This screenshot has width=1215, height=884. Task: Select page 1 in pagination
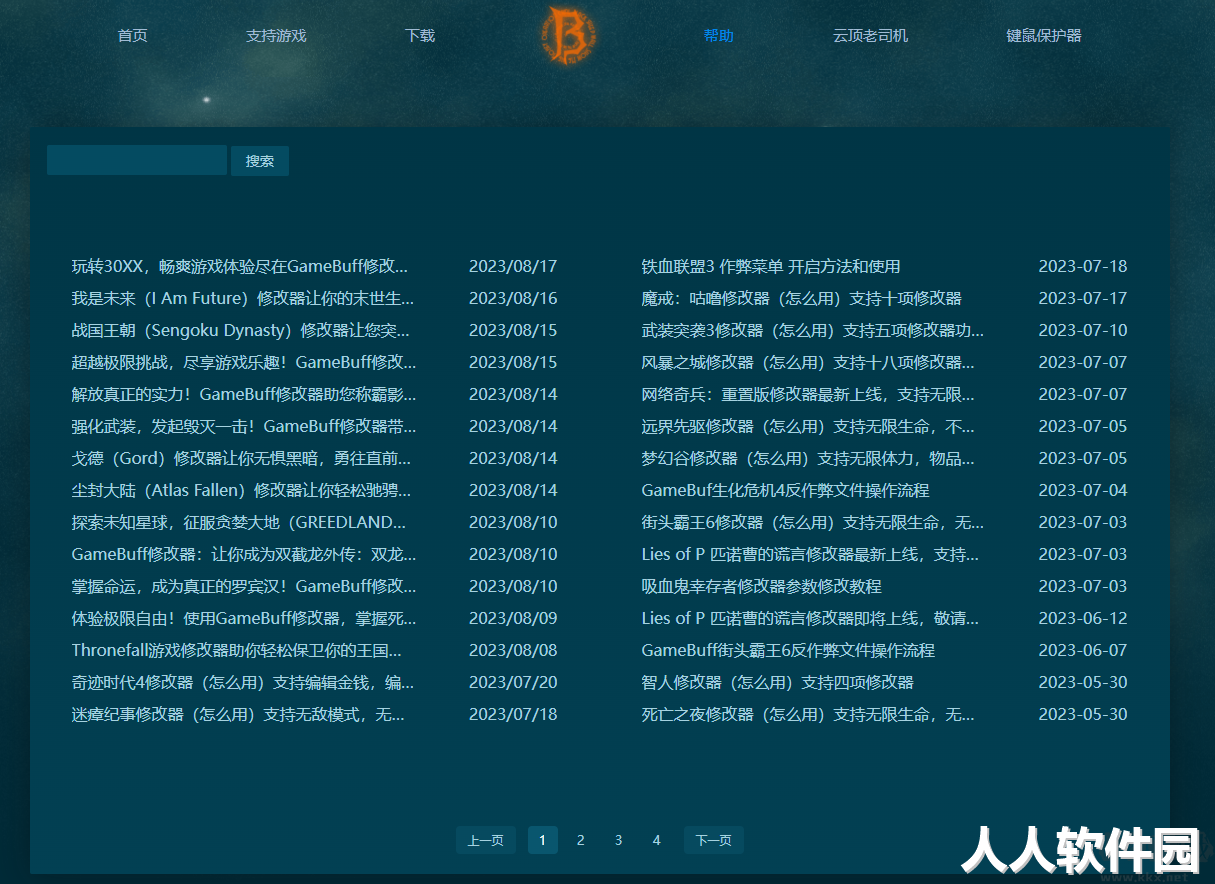click(543, 840)
